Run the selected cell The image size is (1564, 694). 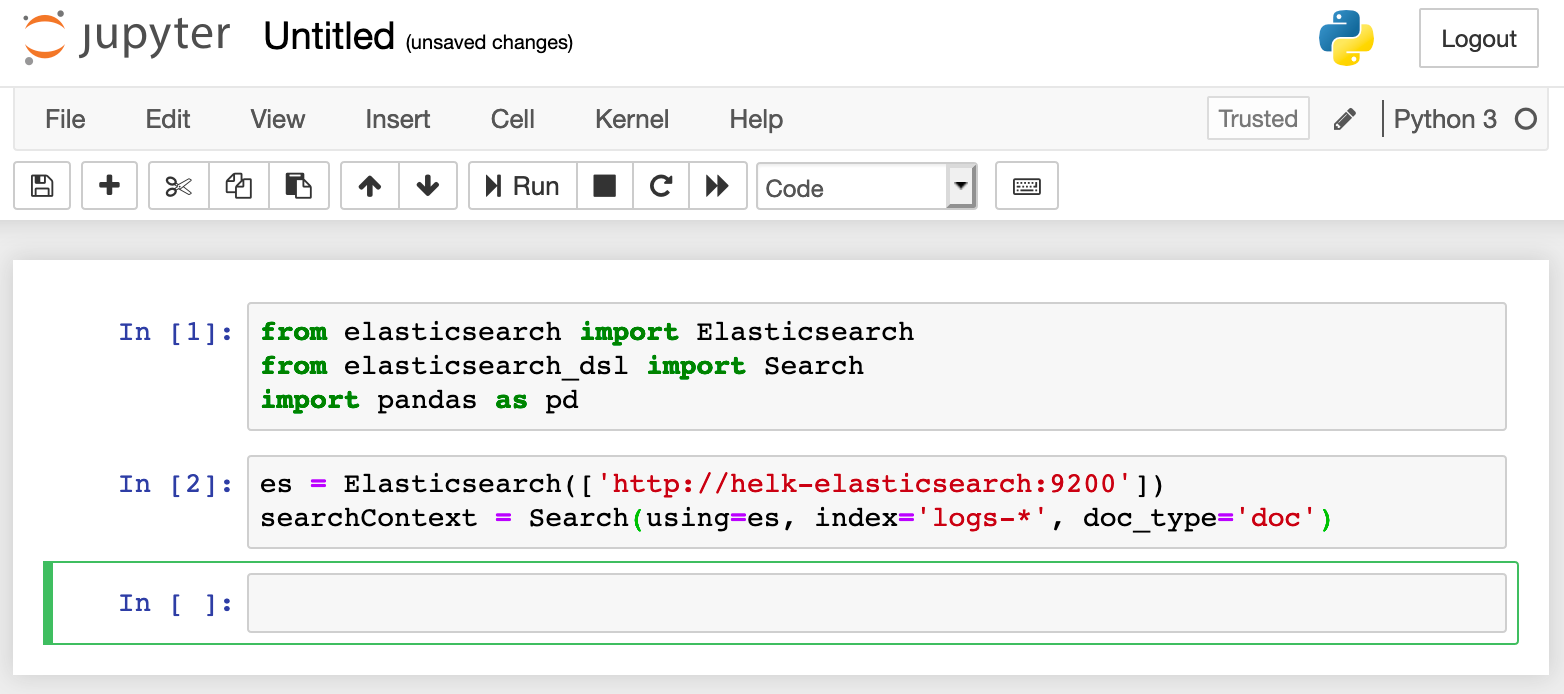click(x=522, y=186)
